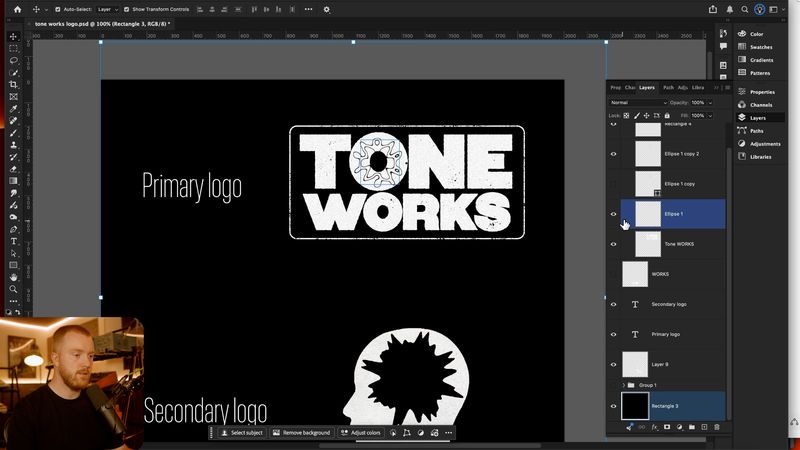The image size is (800, 450).
Task: Open the Share icon at top right
Action: [x=713, y=9]
